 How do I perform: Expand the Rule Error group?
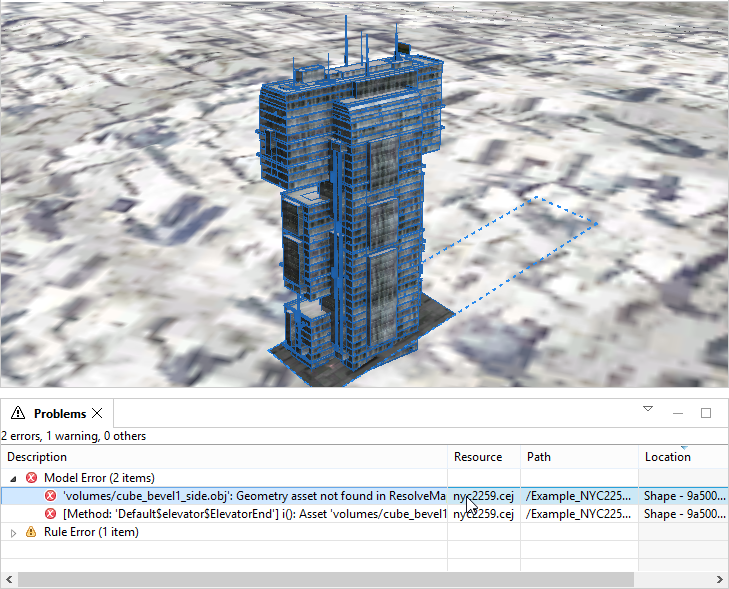14,532
